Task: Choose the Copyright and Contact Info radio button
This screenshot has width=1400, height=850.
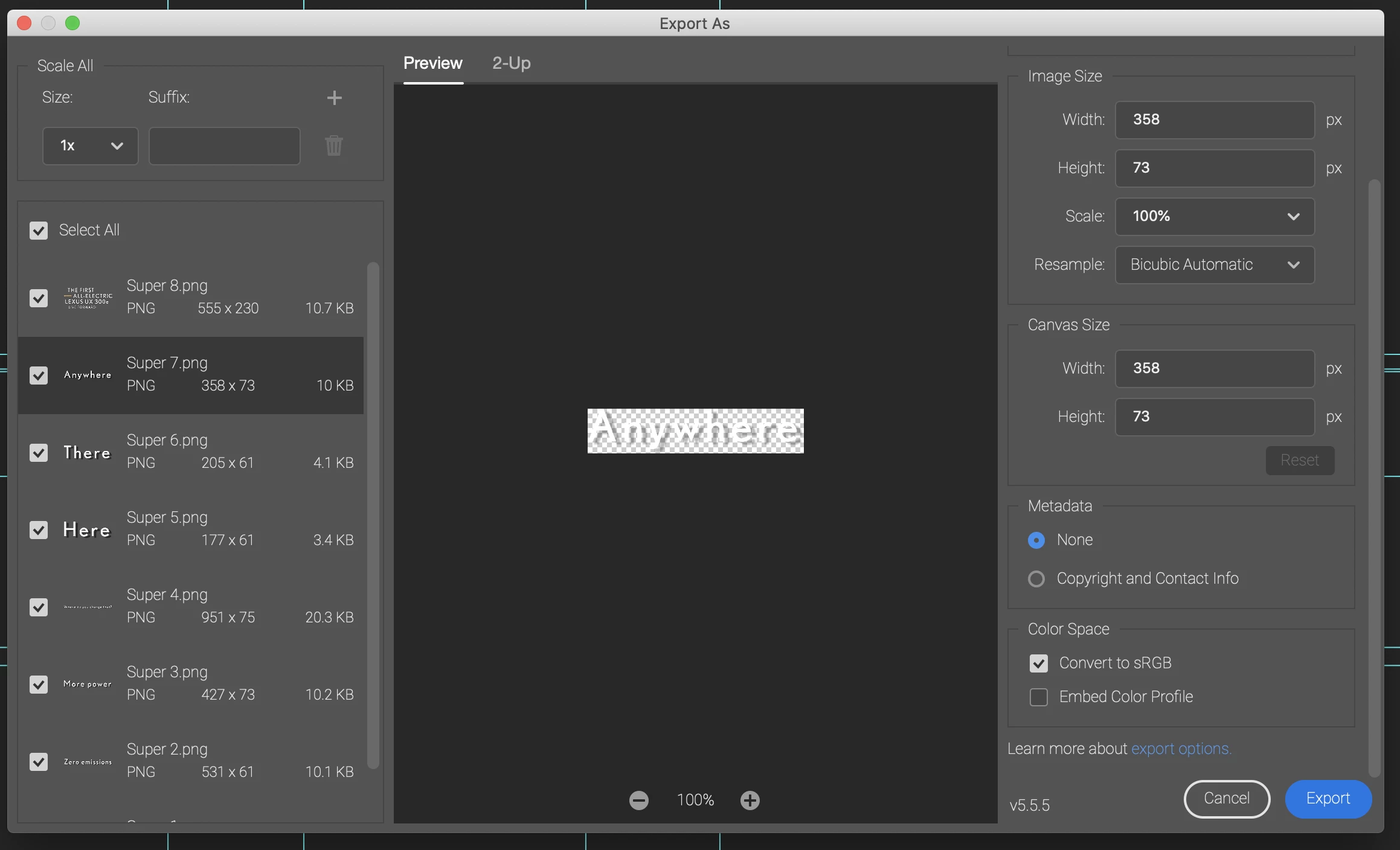Action: [x=1036, y=579]
